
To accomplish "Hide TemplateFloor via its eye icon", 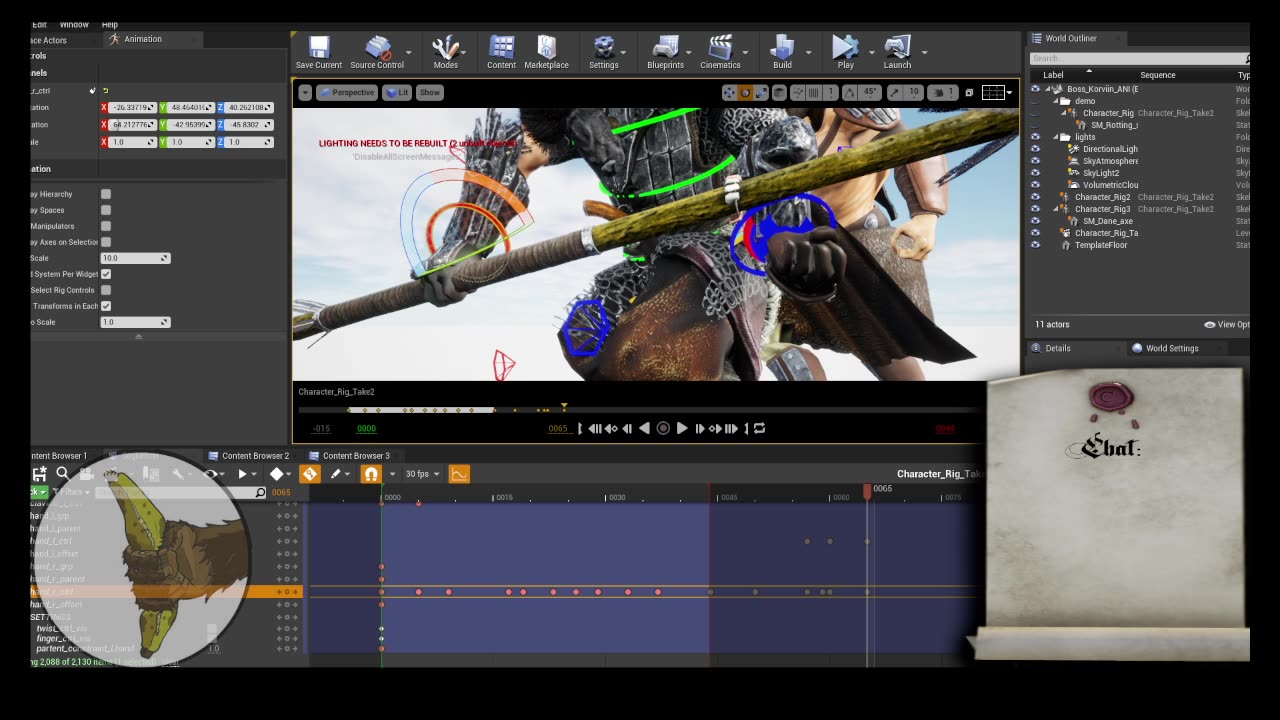I will [1035, 245].
